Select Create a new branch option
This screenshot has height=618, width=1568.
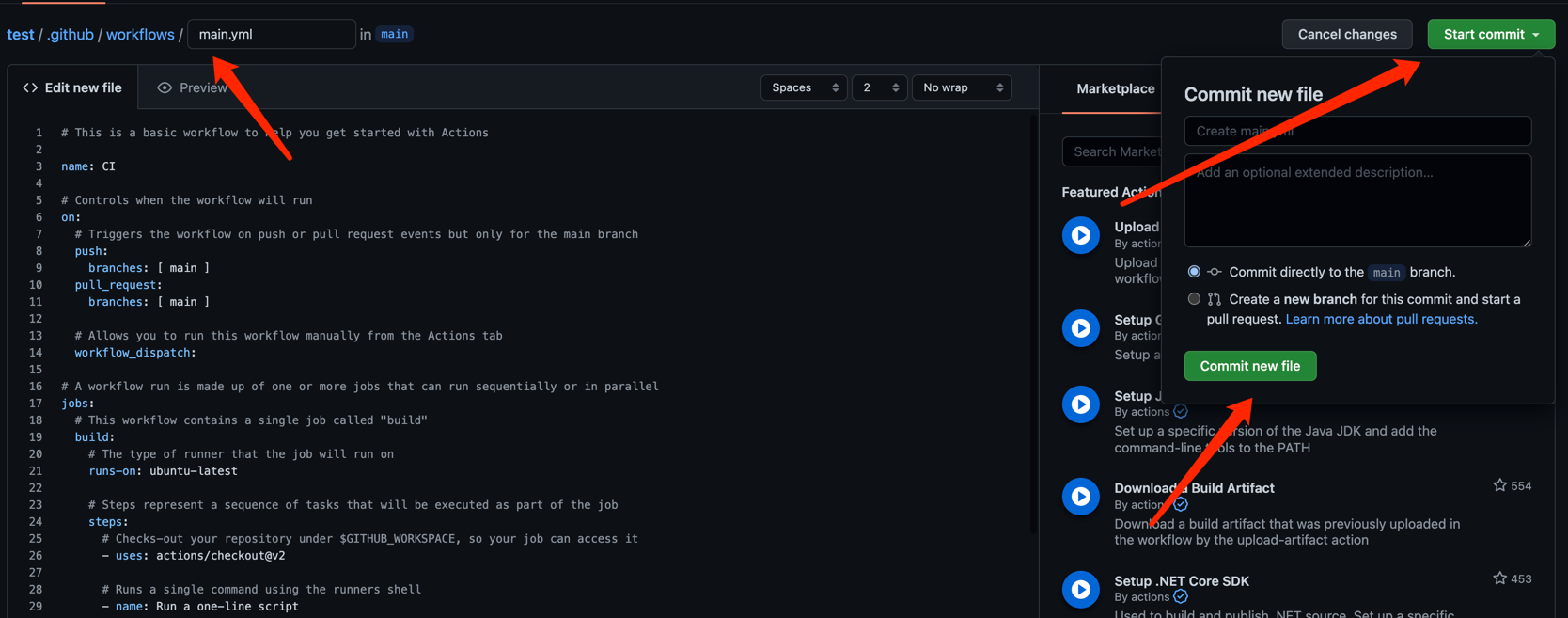tap(1194, 299)
